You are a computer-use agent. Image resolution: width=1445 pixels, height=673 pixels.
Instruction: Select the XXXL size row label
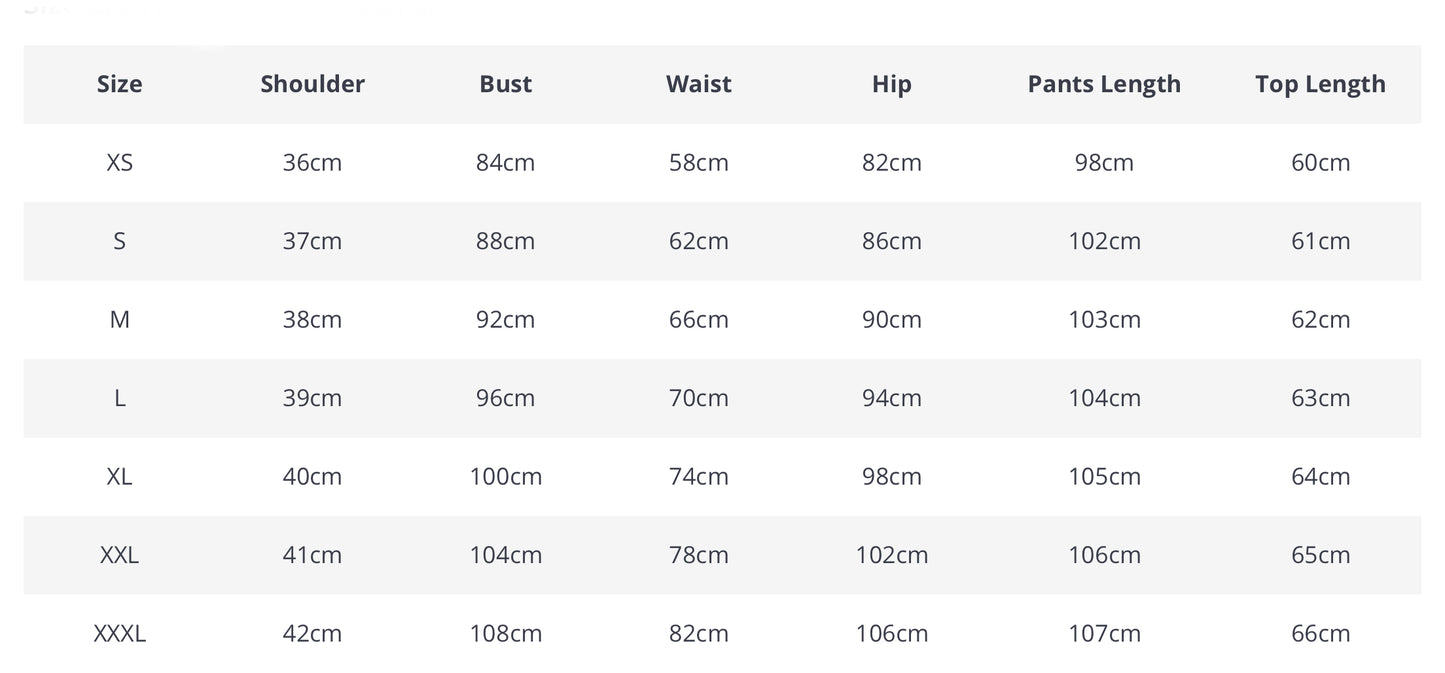[119, 633]
